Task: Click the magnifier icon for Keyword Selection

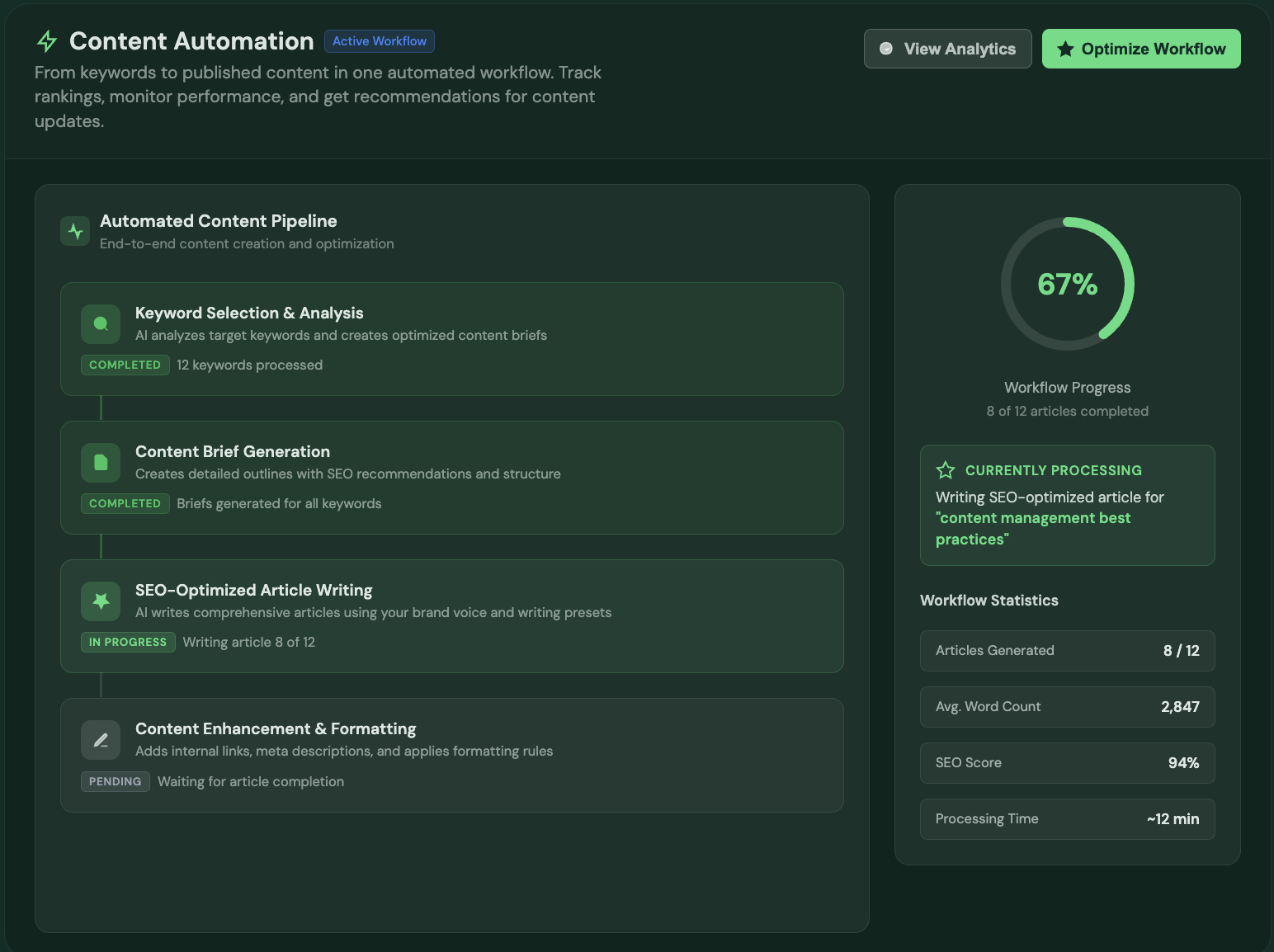Action: [x=101, y=324]
